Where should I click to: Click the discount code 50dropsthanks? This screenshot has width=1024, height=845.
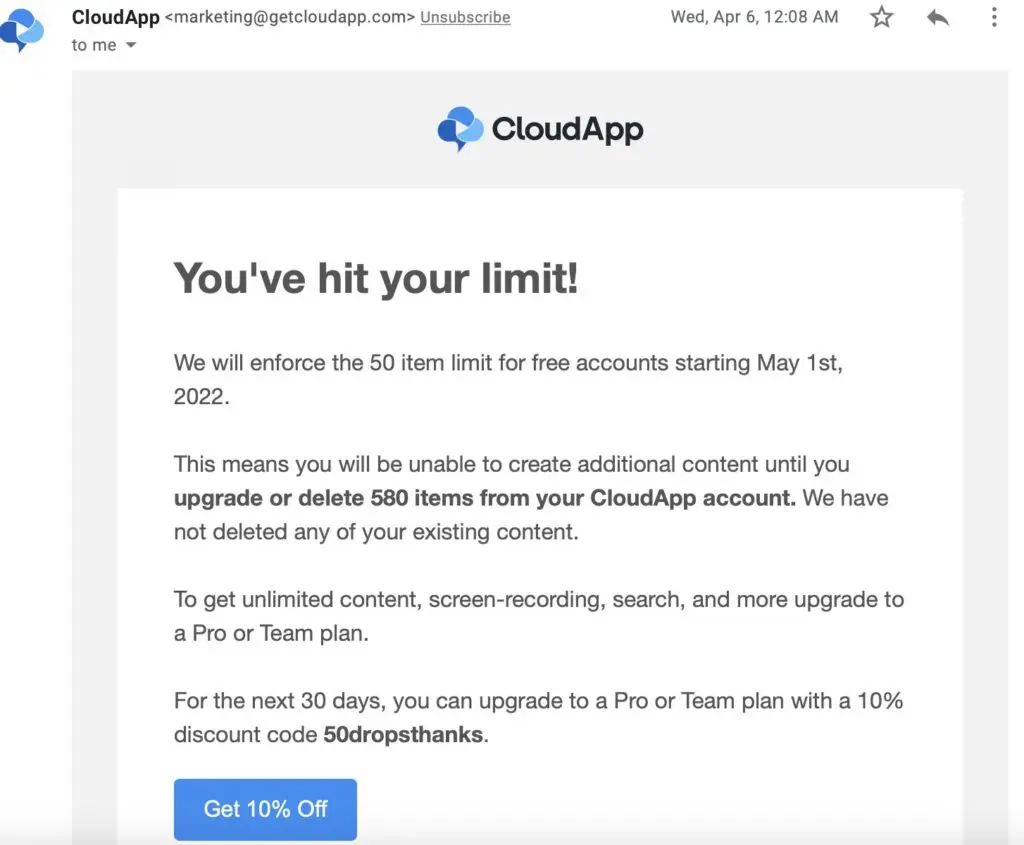(x=403, y=735)
